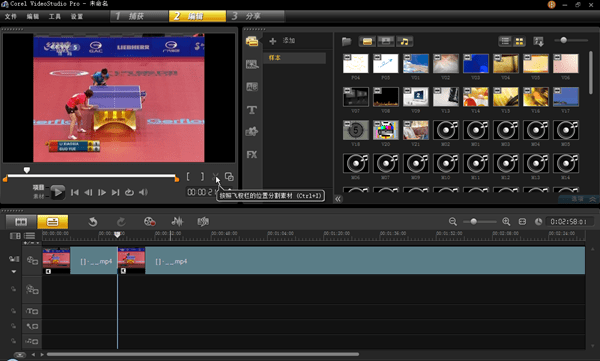The image size is (600, 361).
Task: Enlarge the preview window
Action: [229, 176]
